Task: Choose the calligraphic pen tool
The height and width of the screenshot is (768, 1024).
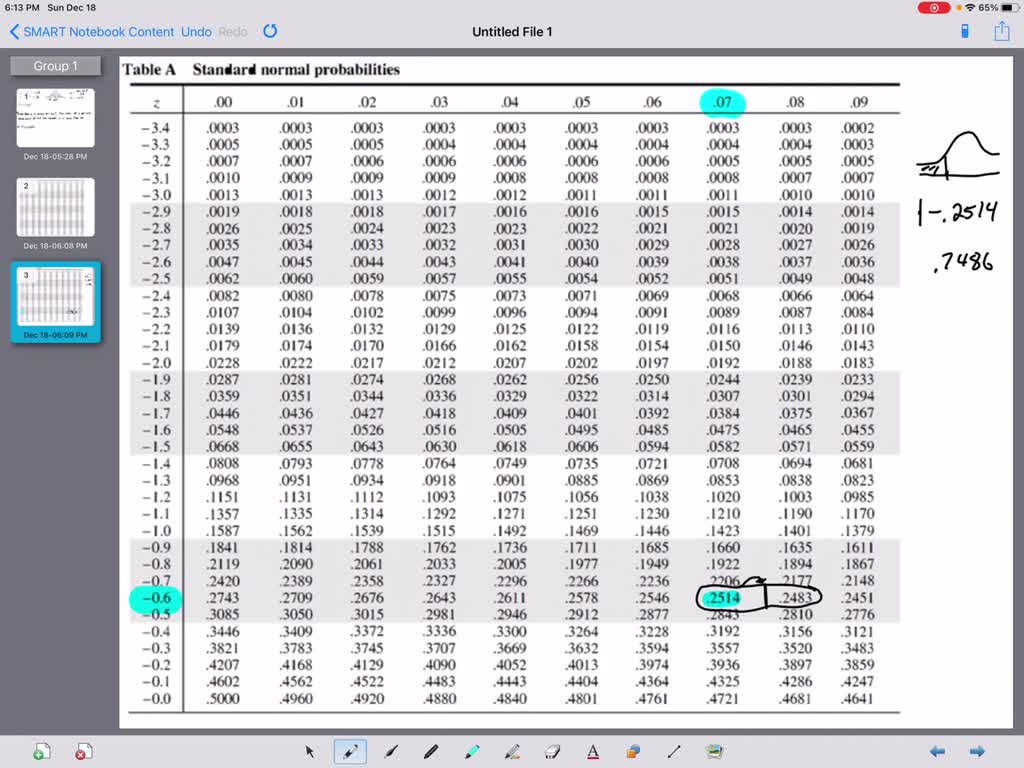Action: 391,752
